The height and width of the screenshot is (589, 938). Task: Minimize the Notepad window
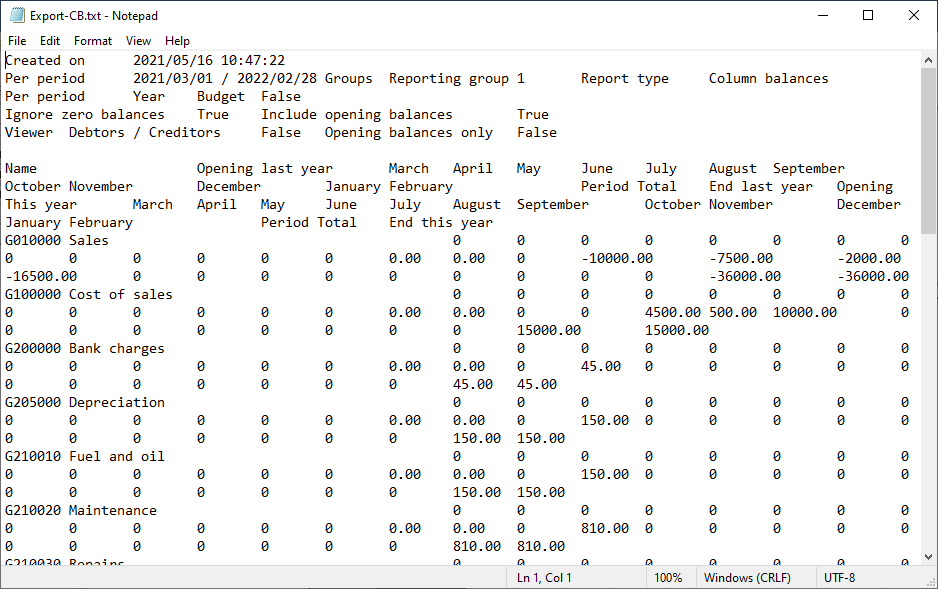pos(822,16)
